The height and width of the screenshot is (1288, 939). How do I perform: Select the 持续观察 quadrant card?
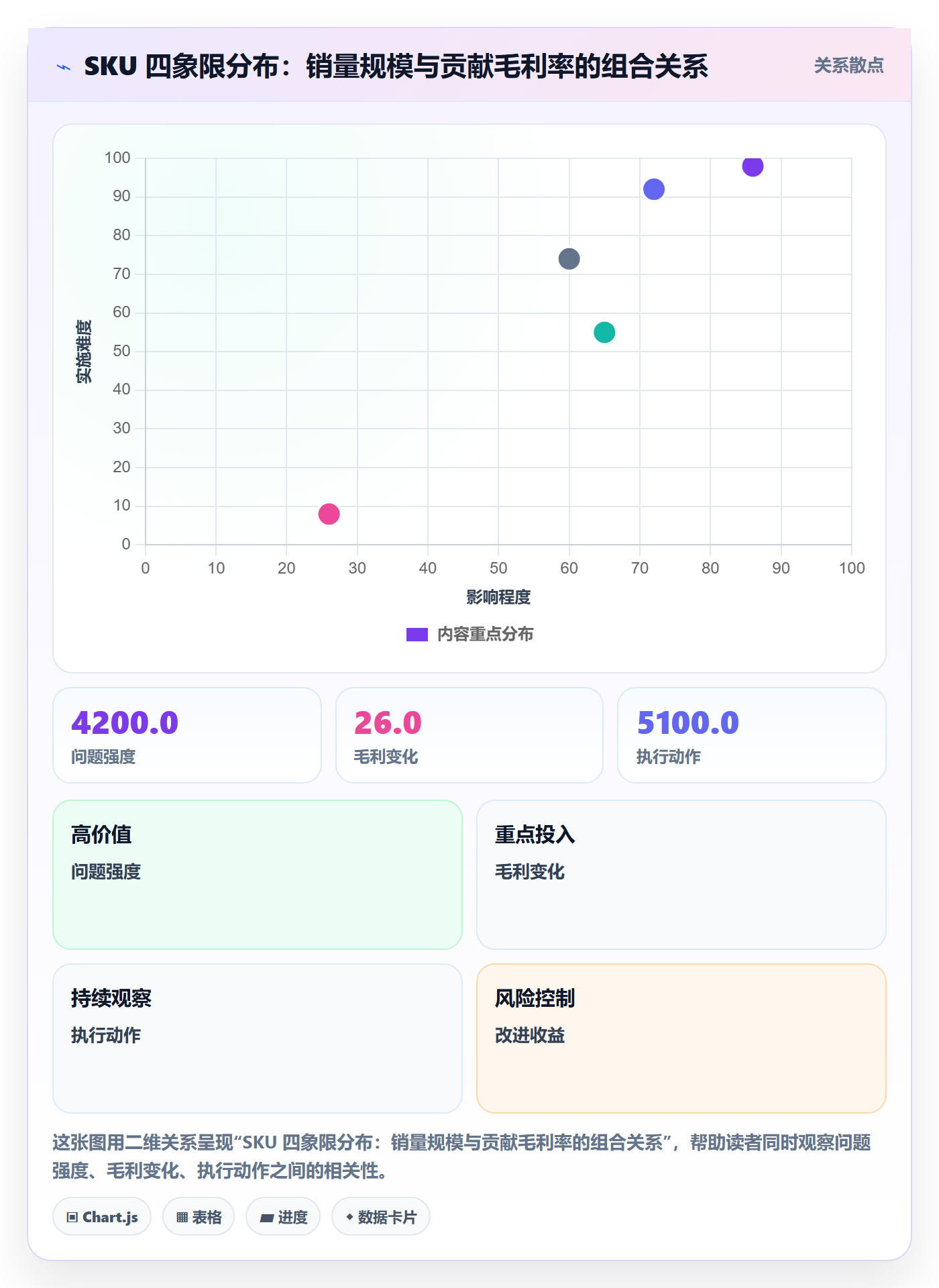coord(258,1038)
